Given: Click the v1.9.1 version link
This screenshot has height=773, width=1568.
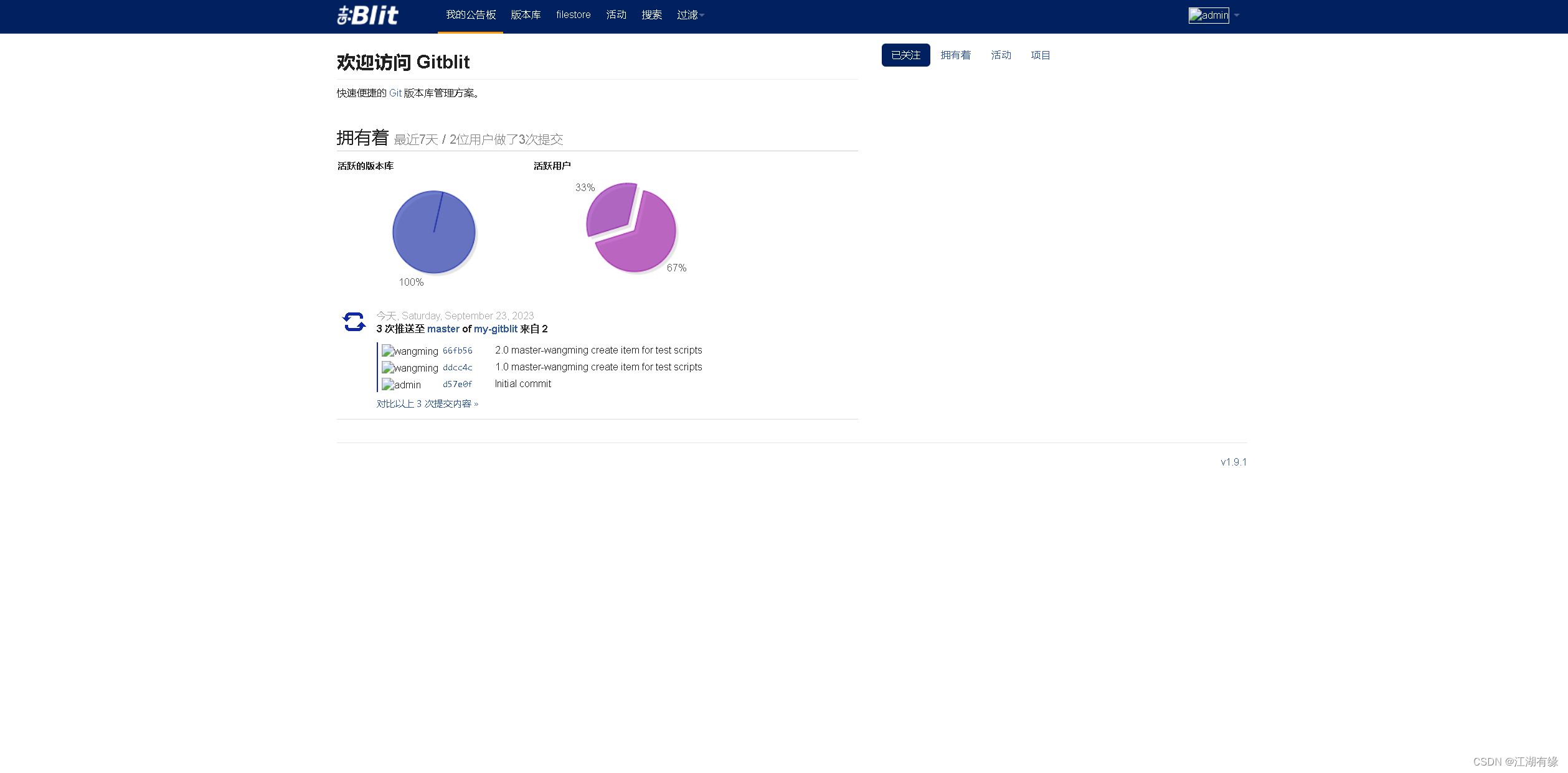Looking at the screenshot, I should (x=1234, y=462).
